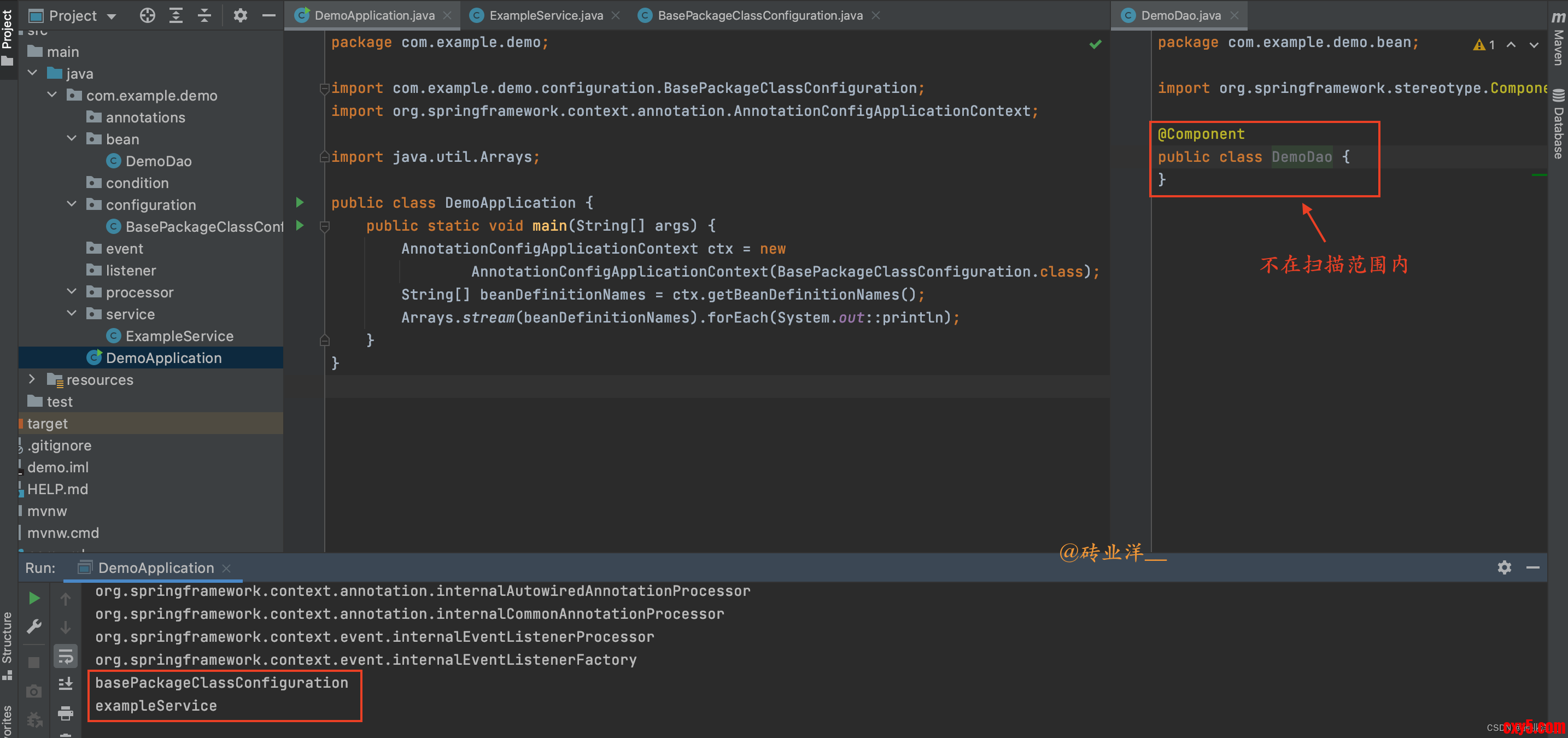Click run gutter arrow beside main method

click(x=300, y=225)
